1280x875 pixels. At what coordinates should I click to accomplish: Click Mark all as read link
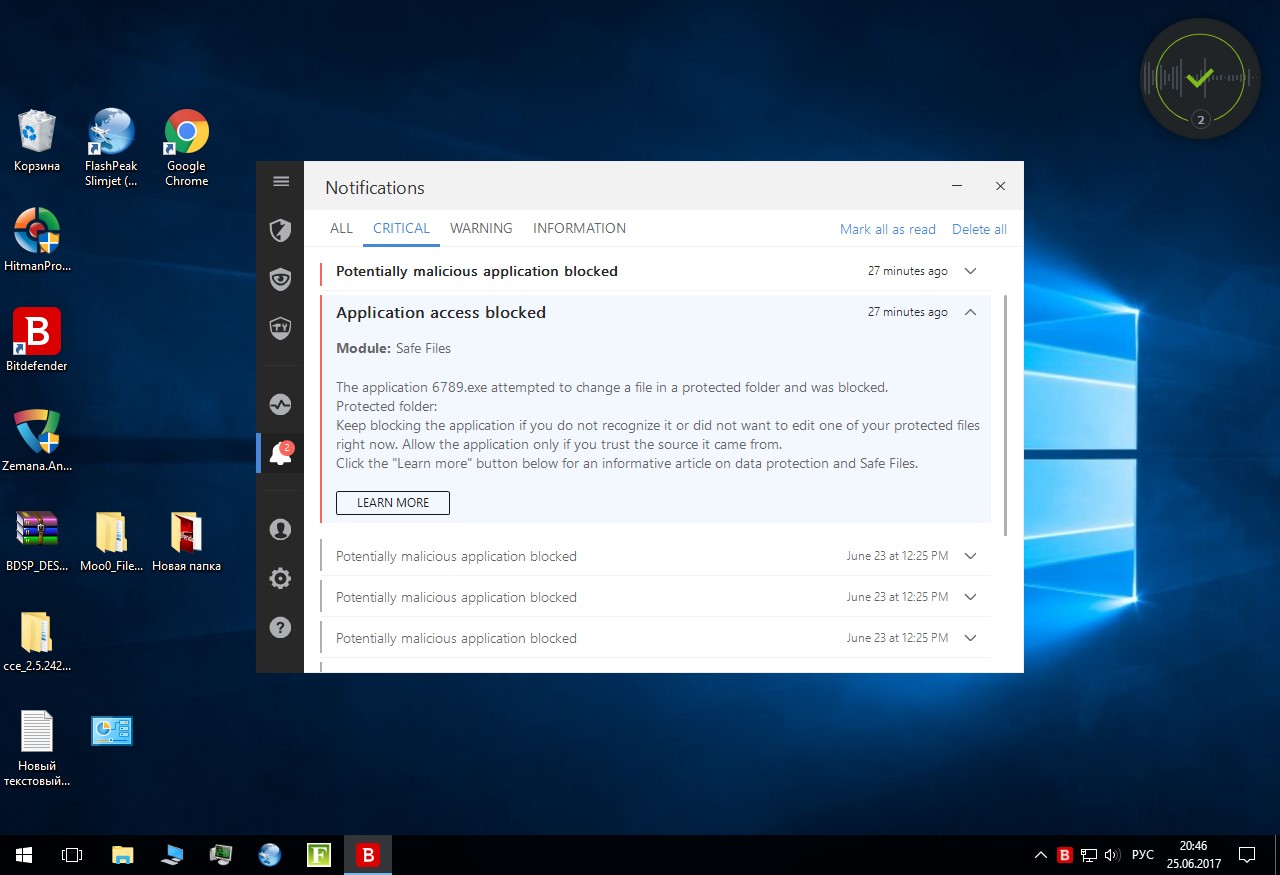(887, 229)
